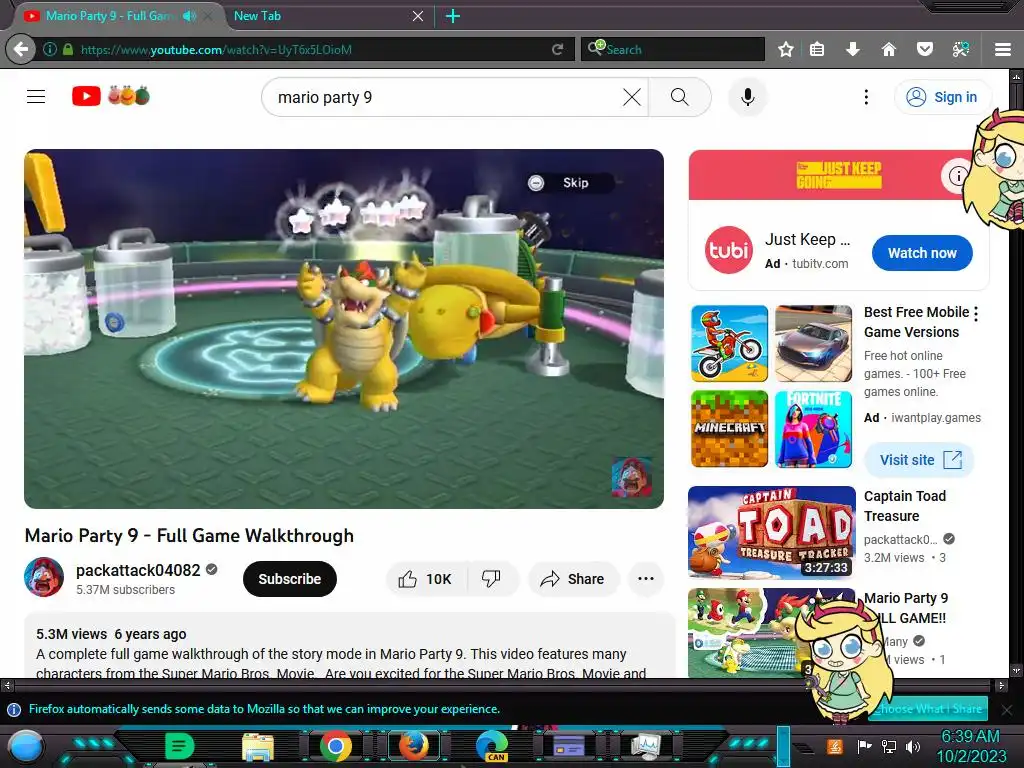Open Google Chrome from the taskbar

click(x=336, y=746)
